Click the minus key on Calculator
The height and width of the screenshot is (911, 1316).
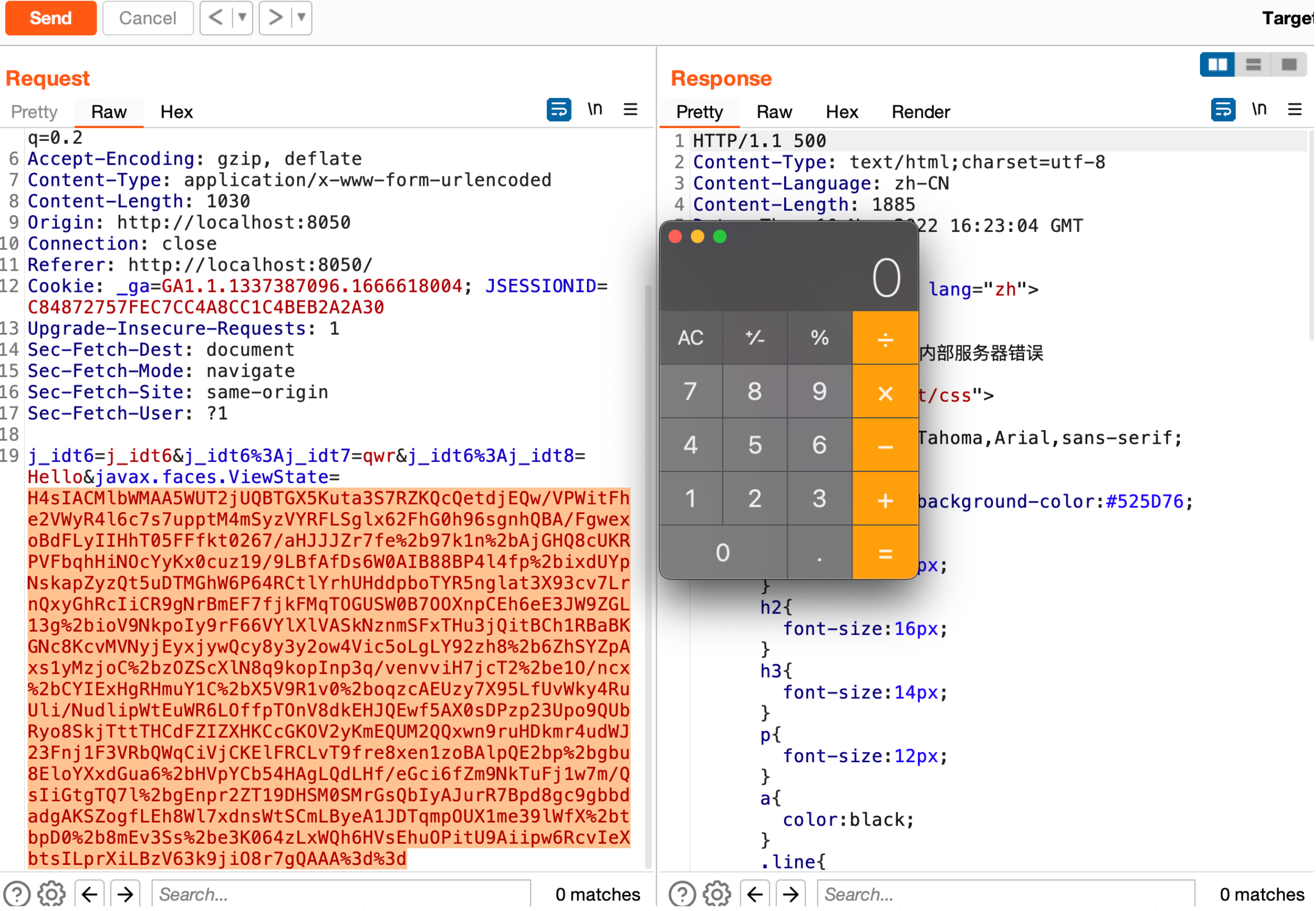(886, 446)
